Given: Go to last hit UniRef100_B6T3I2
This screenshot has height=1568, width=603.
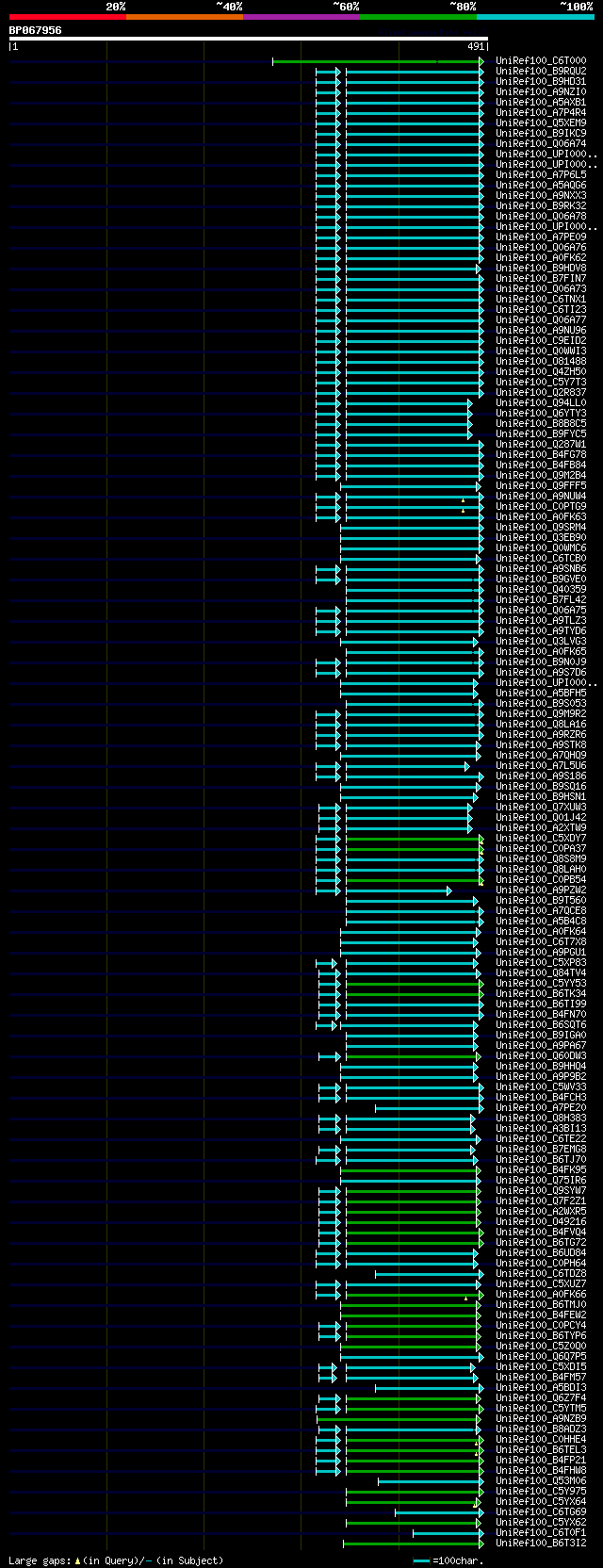Looking at the screenshot, I should pyautogui.click(x=541, y=1543).
